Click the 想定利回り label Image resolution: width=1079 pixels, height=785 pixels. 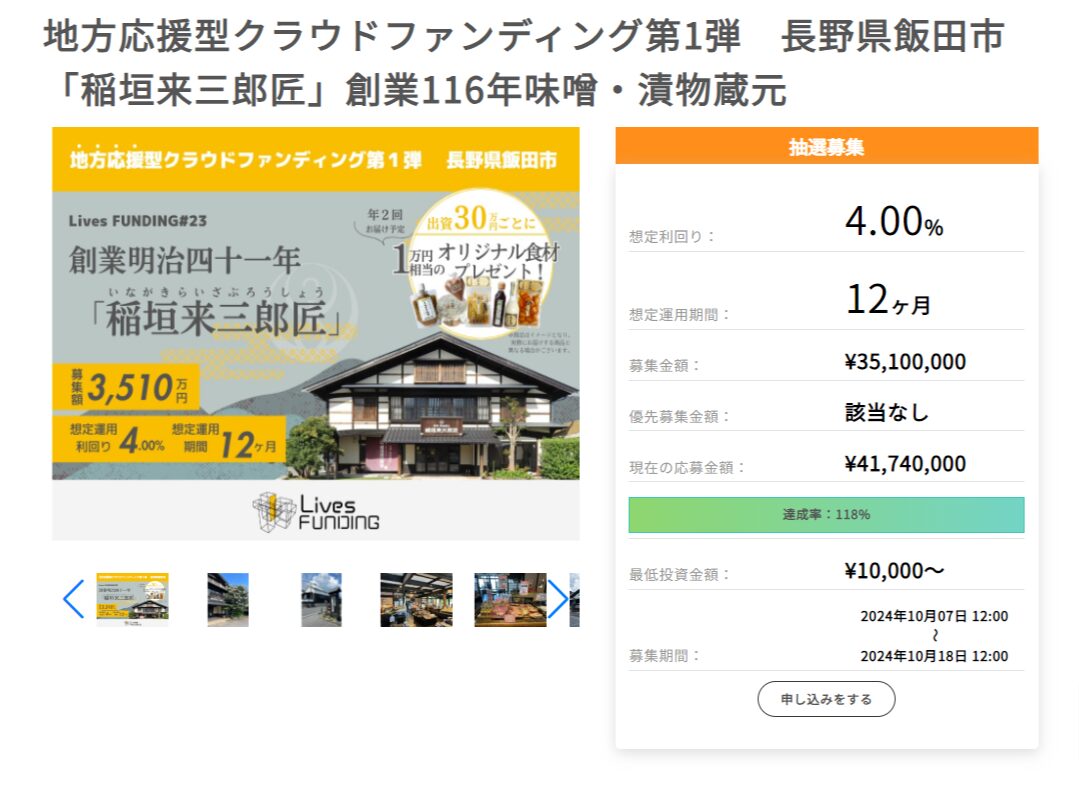pos(672,237)
